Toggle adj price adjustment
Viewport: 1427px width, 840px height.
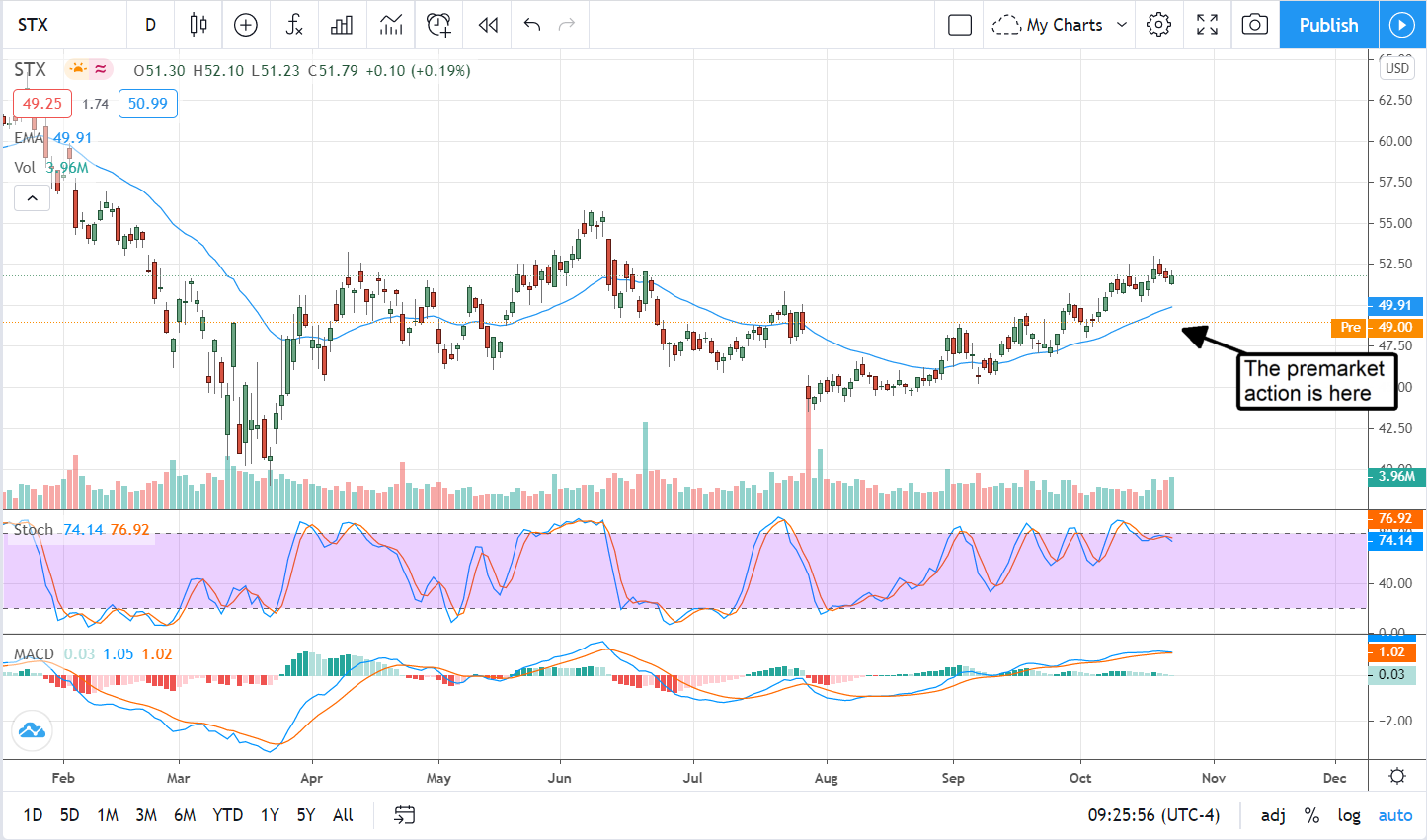1273,815
